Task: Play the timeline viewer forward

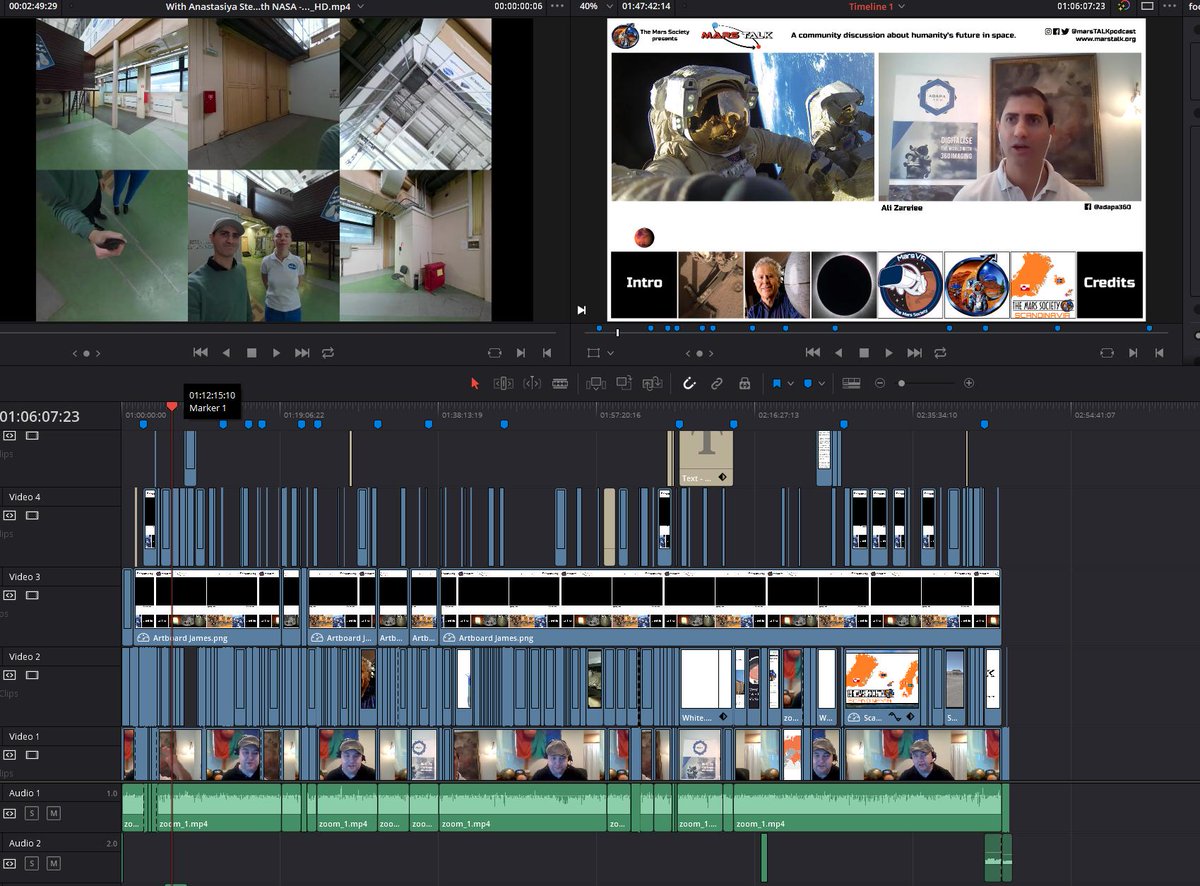Action: [889, 352]
